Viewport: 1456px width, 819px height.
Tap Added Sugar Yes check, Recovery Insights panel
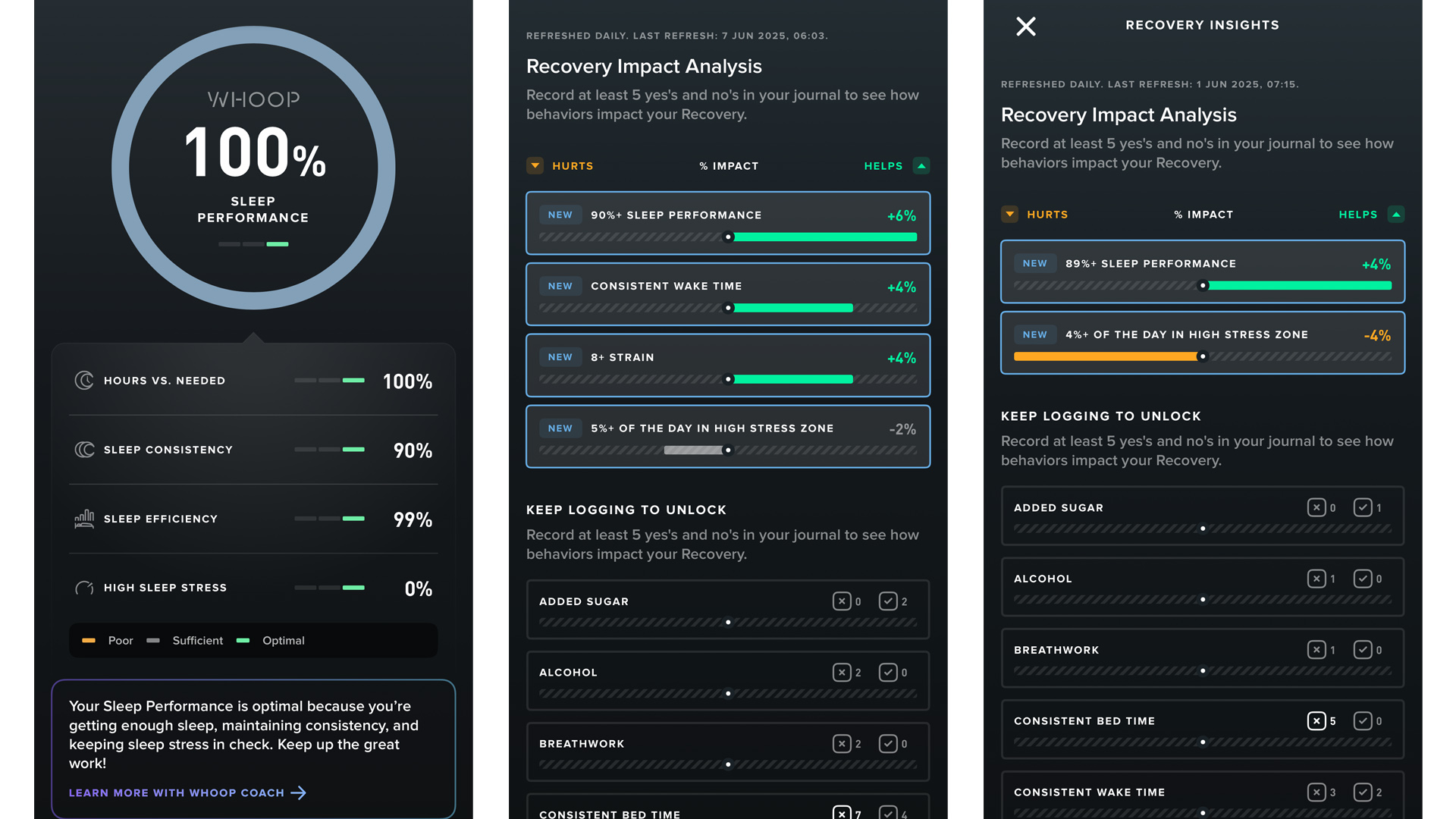point(1363,507)
